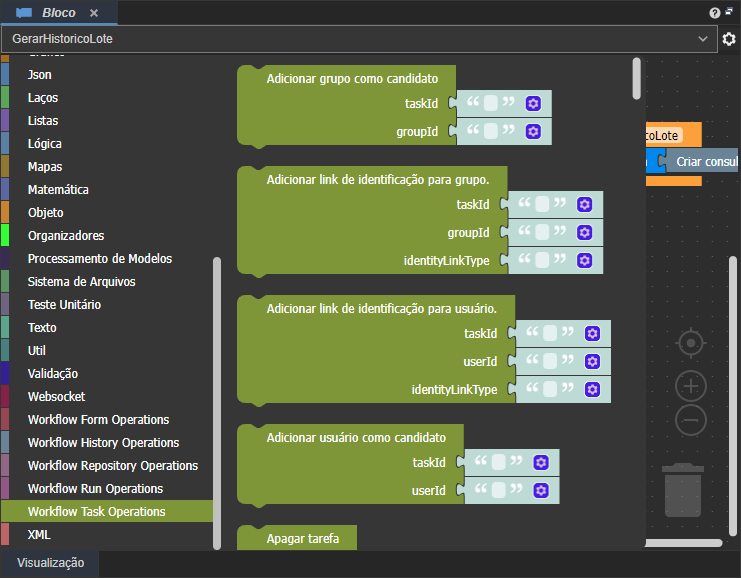Viewport: 741px width, 578px height.
Task: Click the category list vertical scrollbar
Action: click(x=217, y=403)
